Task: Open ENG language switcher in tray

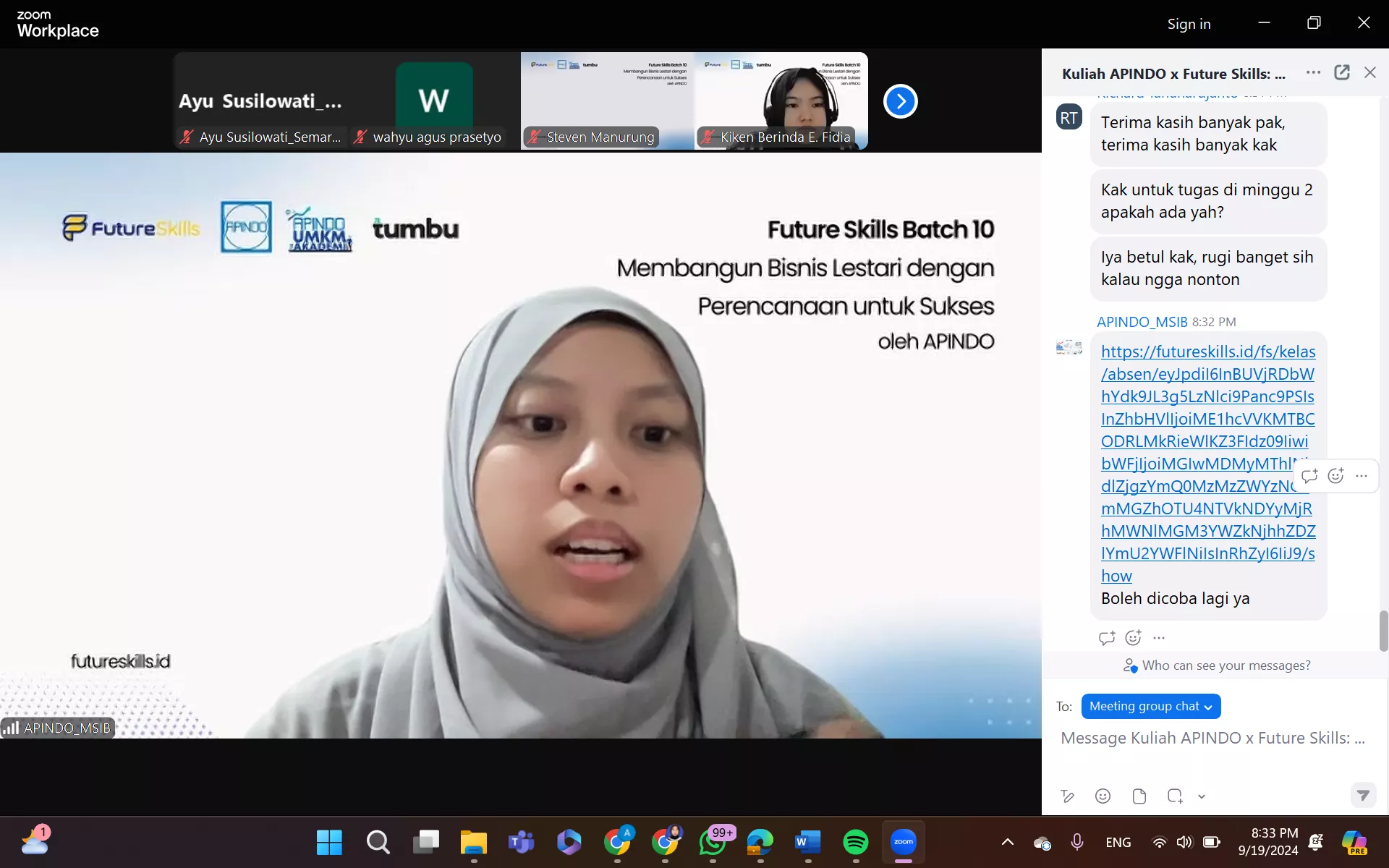Action: coord(1118,842)
